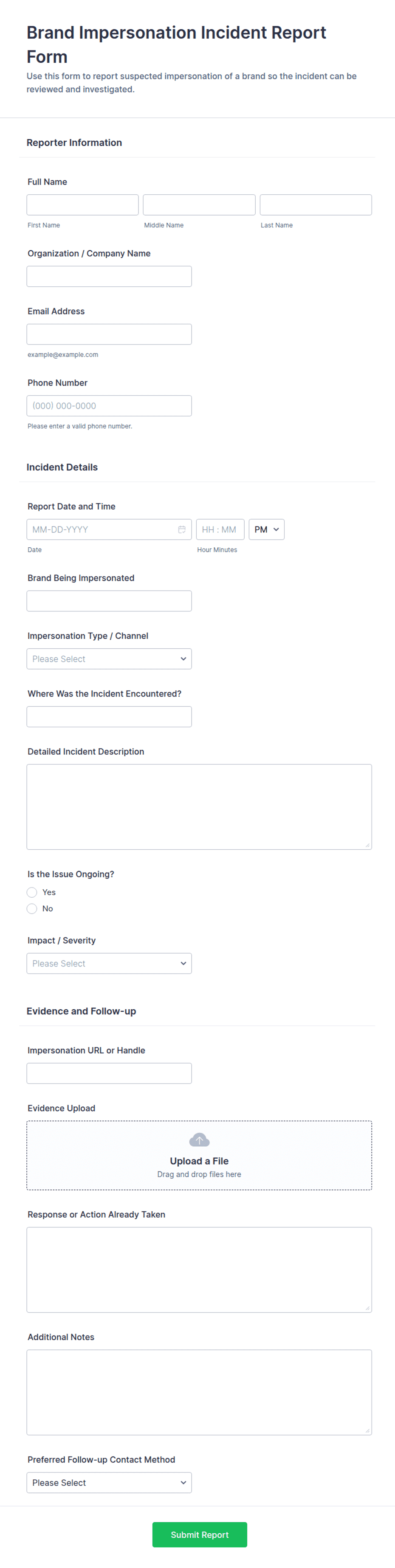The height and width of the screenshot is (1568, 395).
Task: Select No for Is the Issue Ongoing
Action: pos(32,909)
